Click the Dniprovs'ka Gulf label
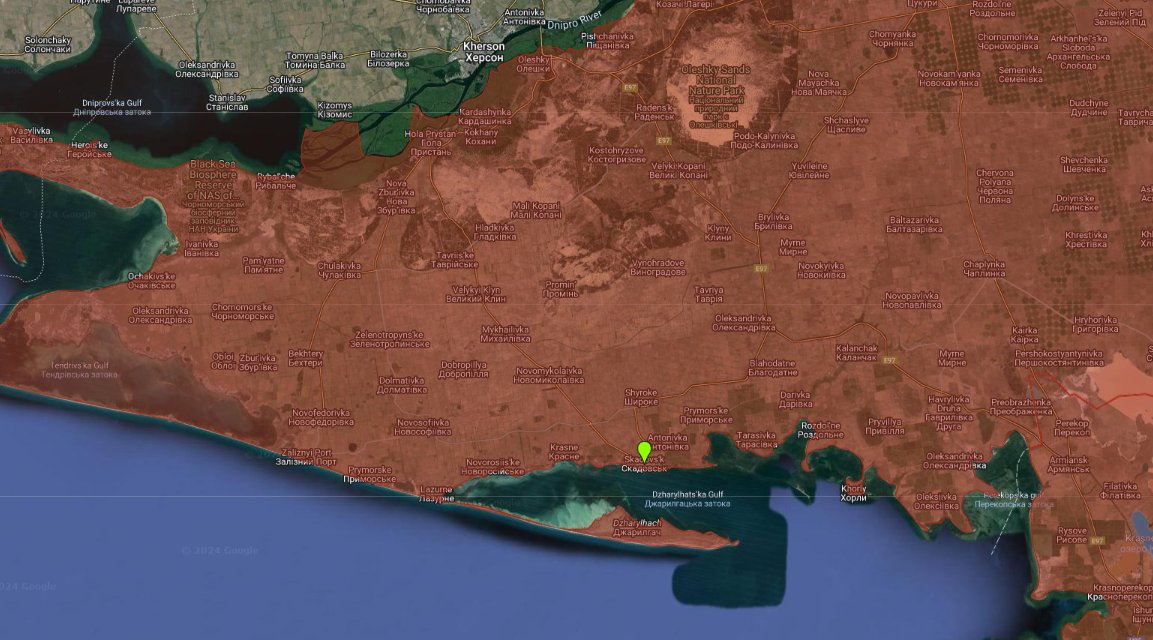 coord(112,107)
